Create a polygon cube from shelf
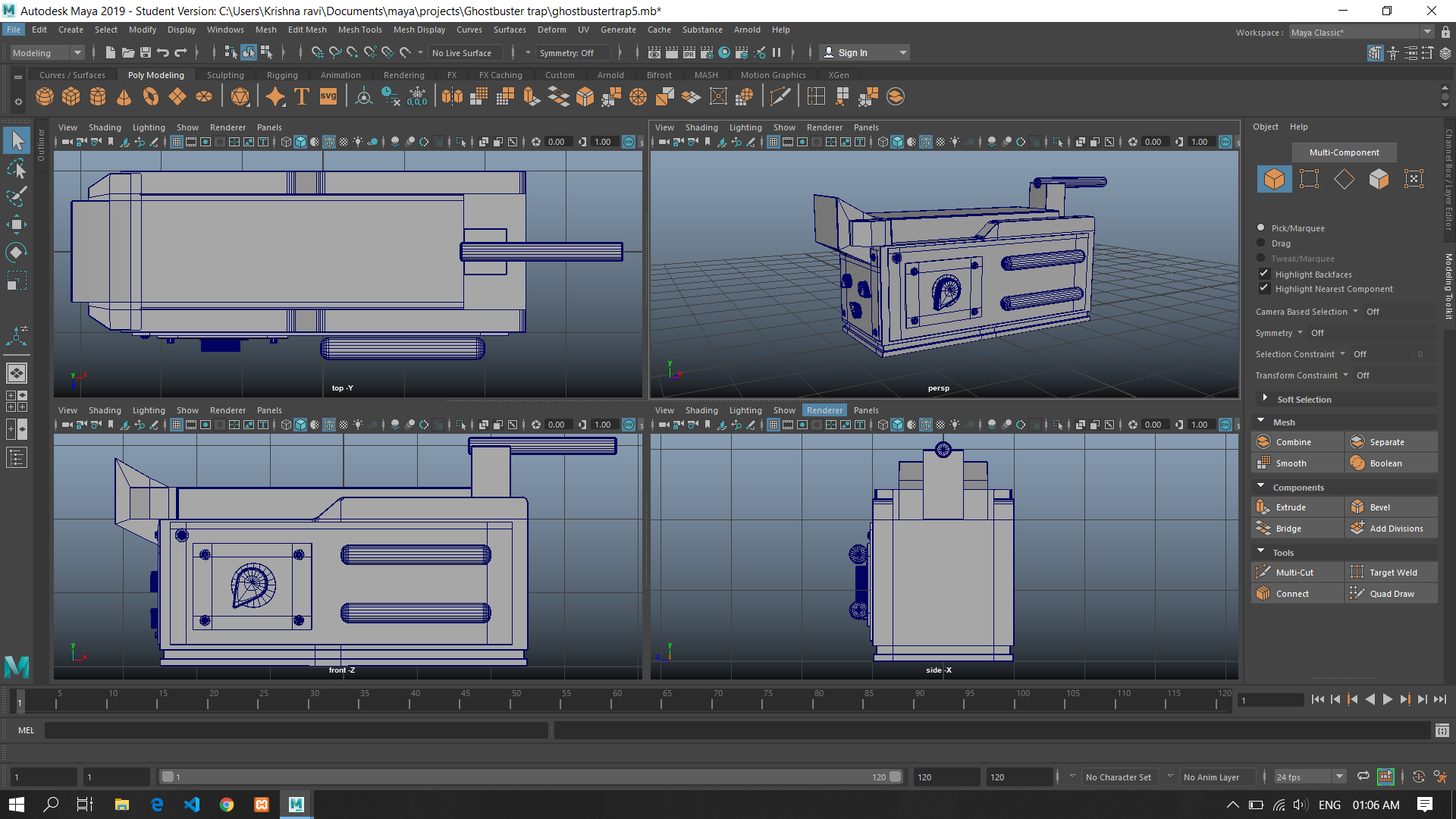 [71, 96]
